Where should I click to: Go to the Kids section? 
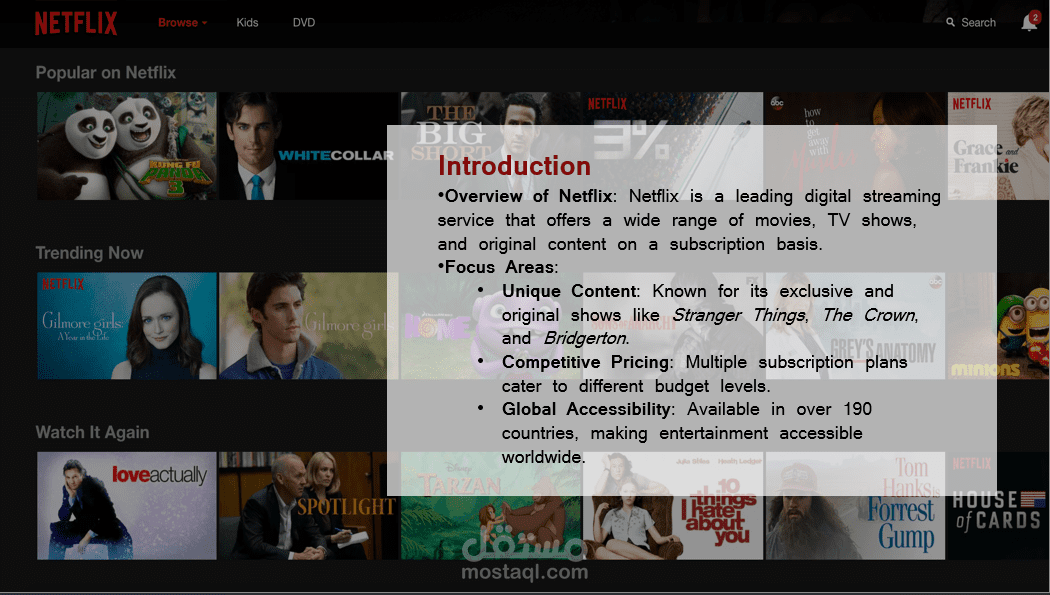tap(247, 23)
